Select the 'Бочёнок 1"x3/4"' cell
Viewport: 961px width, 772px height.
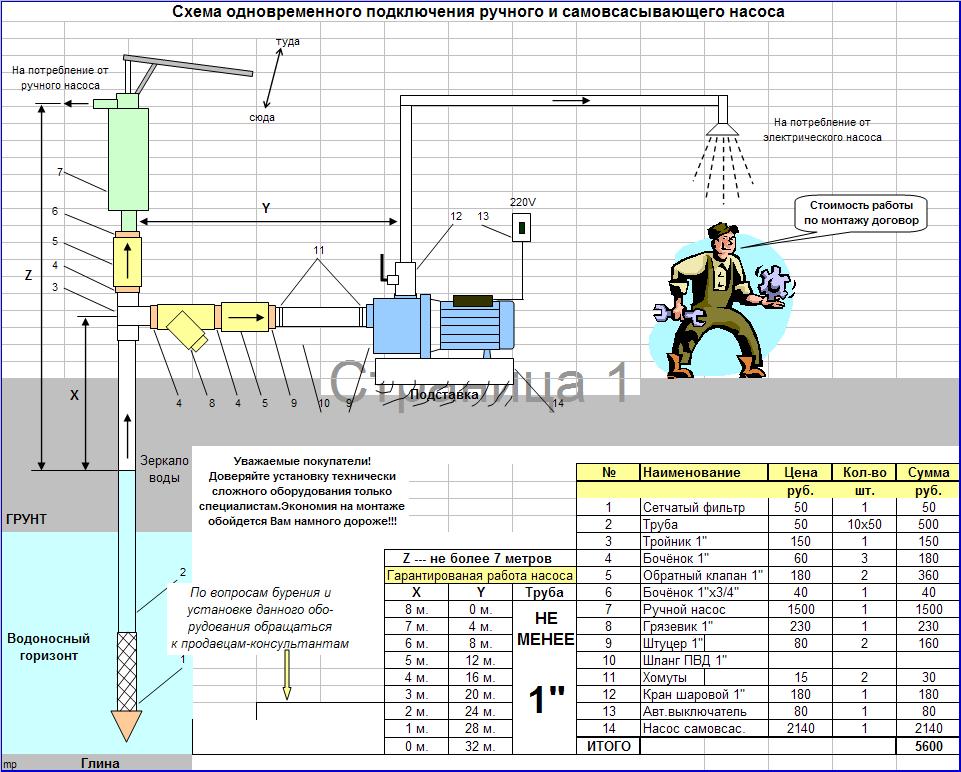click(704, 592)
